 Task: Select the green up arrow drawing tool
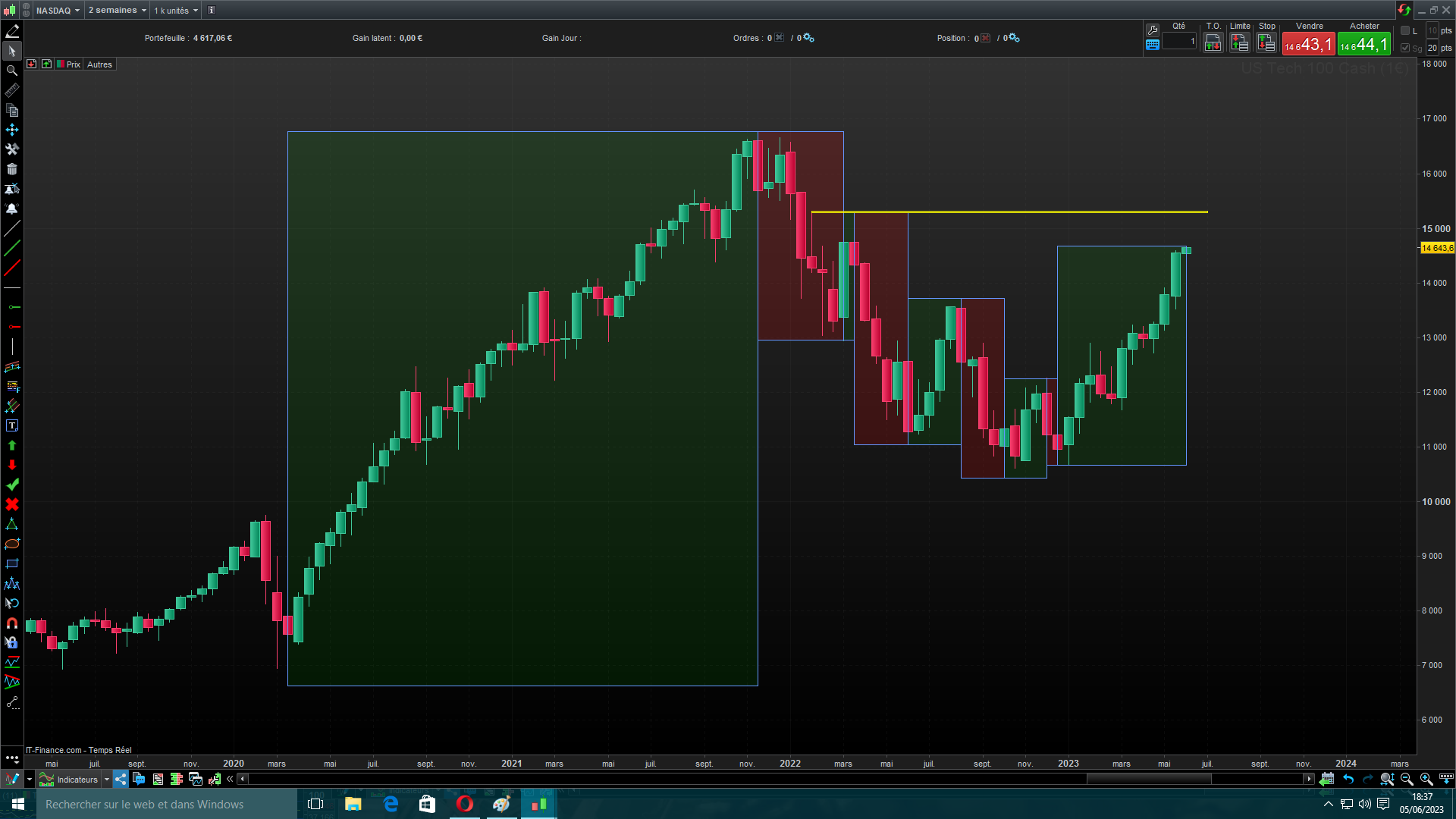point(12,445)
